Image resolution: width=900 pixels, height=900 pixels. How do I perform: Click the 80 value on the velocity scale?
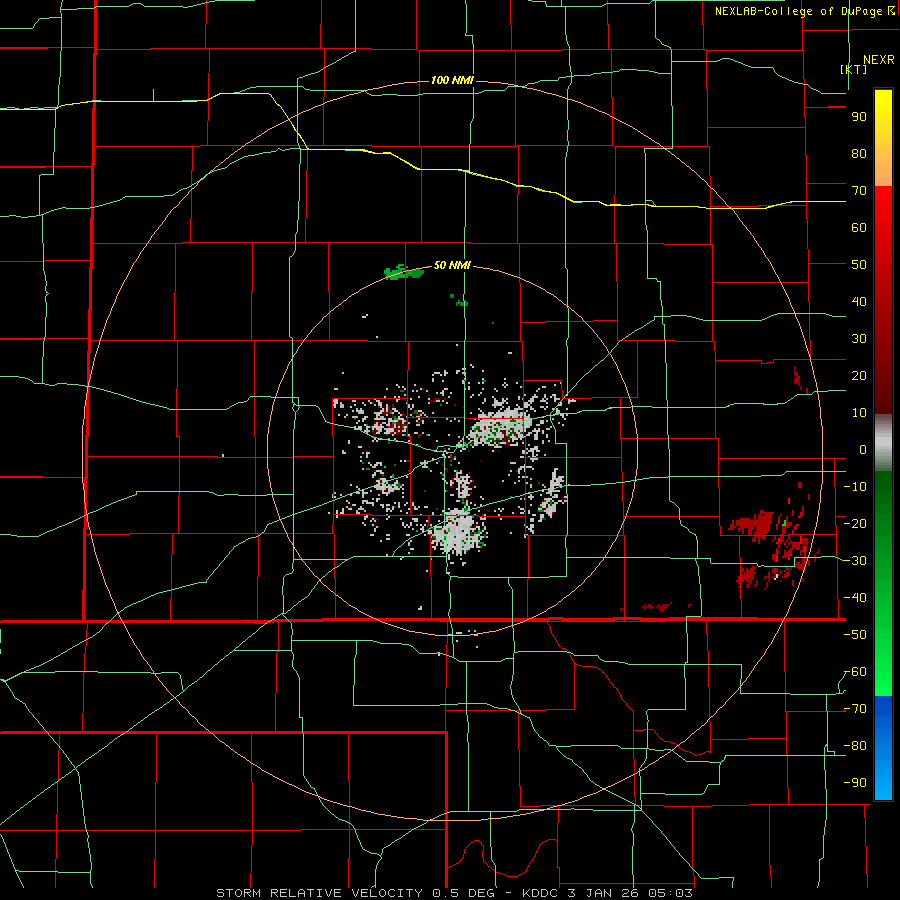[859, 153]
